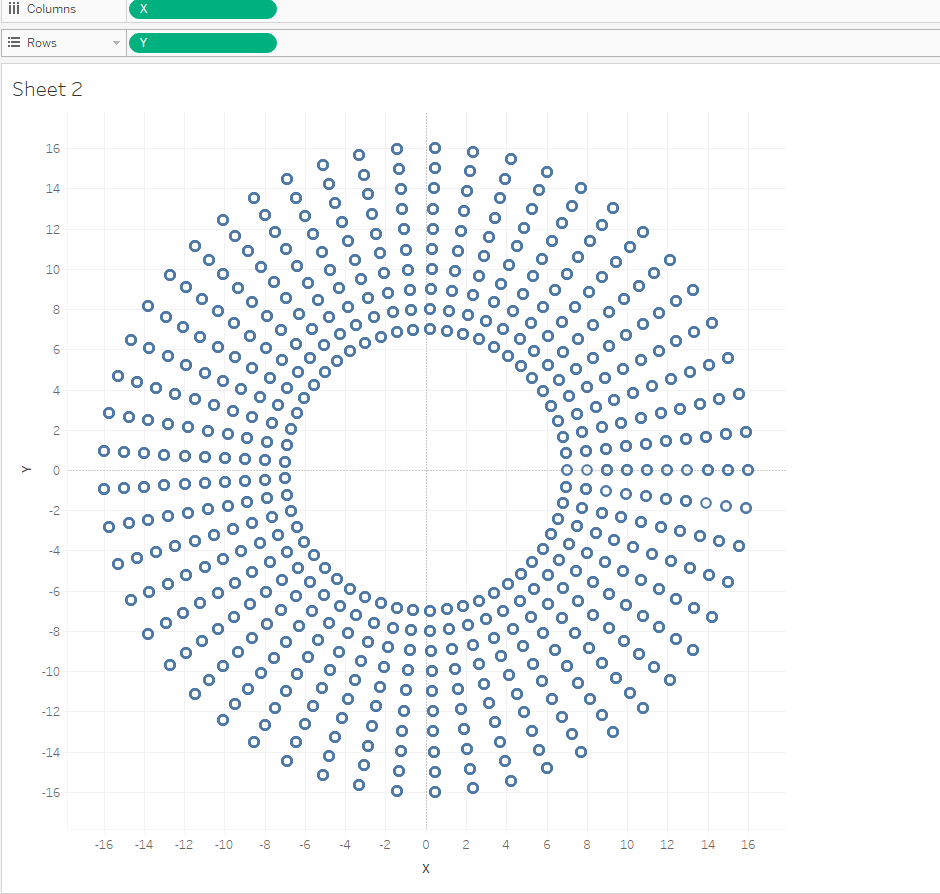Click the 0 label on the X axis

[426, 844]
